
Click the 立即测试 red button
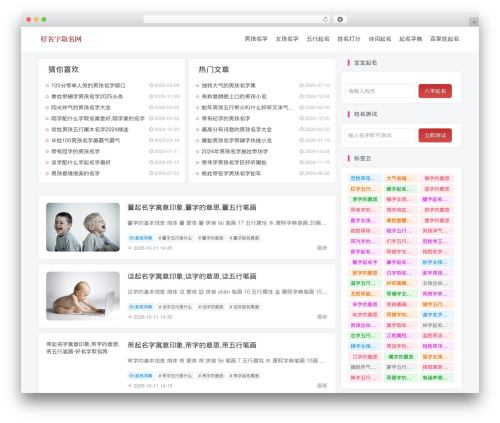point(435,135)
